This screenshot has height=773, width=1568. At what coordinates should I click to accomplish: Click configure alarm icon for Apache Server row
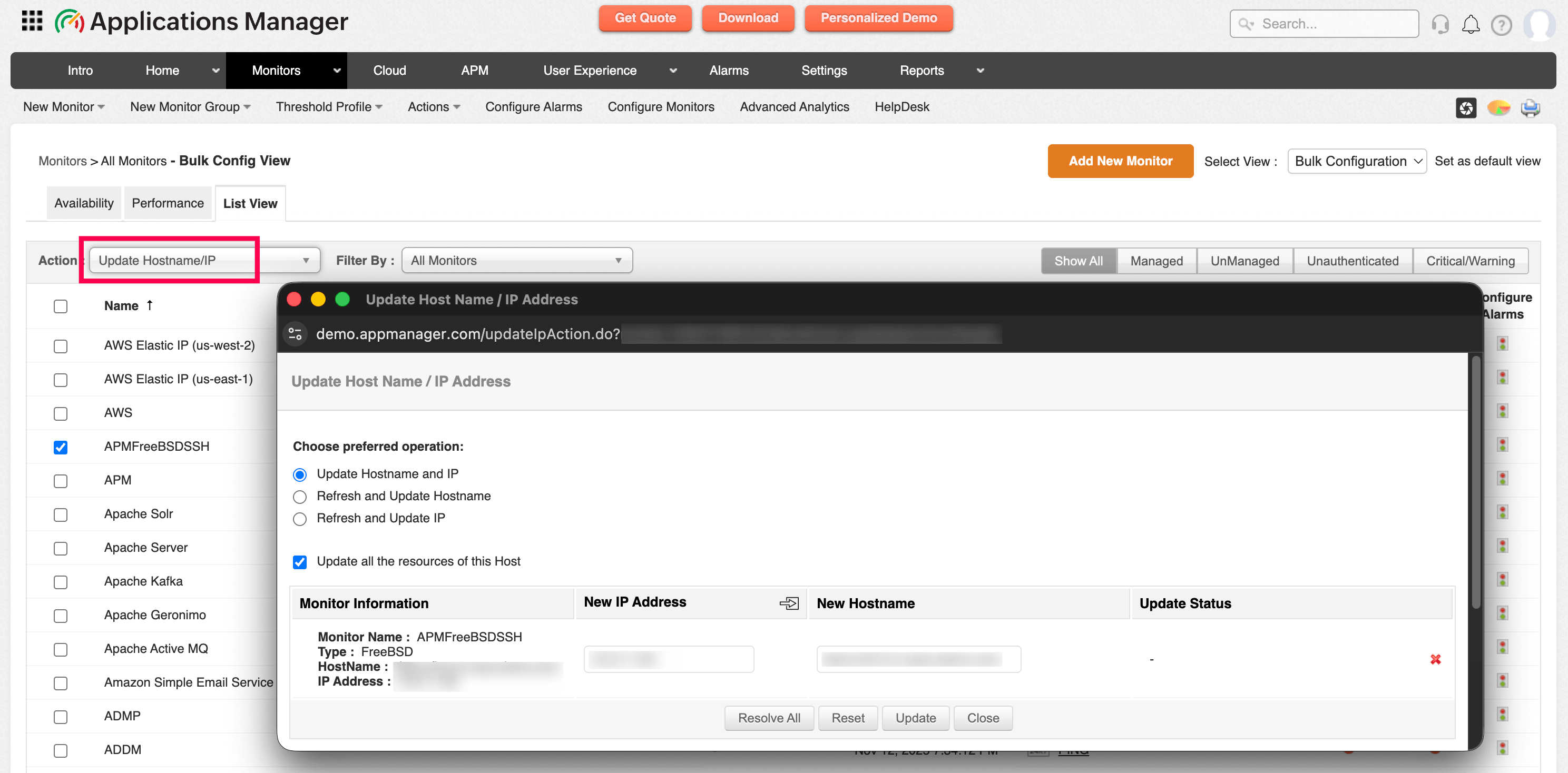pyautogui.click(x=1502, y=546)
